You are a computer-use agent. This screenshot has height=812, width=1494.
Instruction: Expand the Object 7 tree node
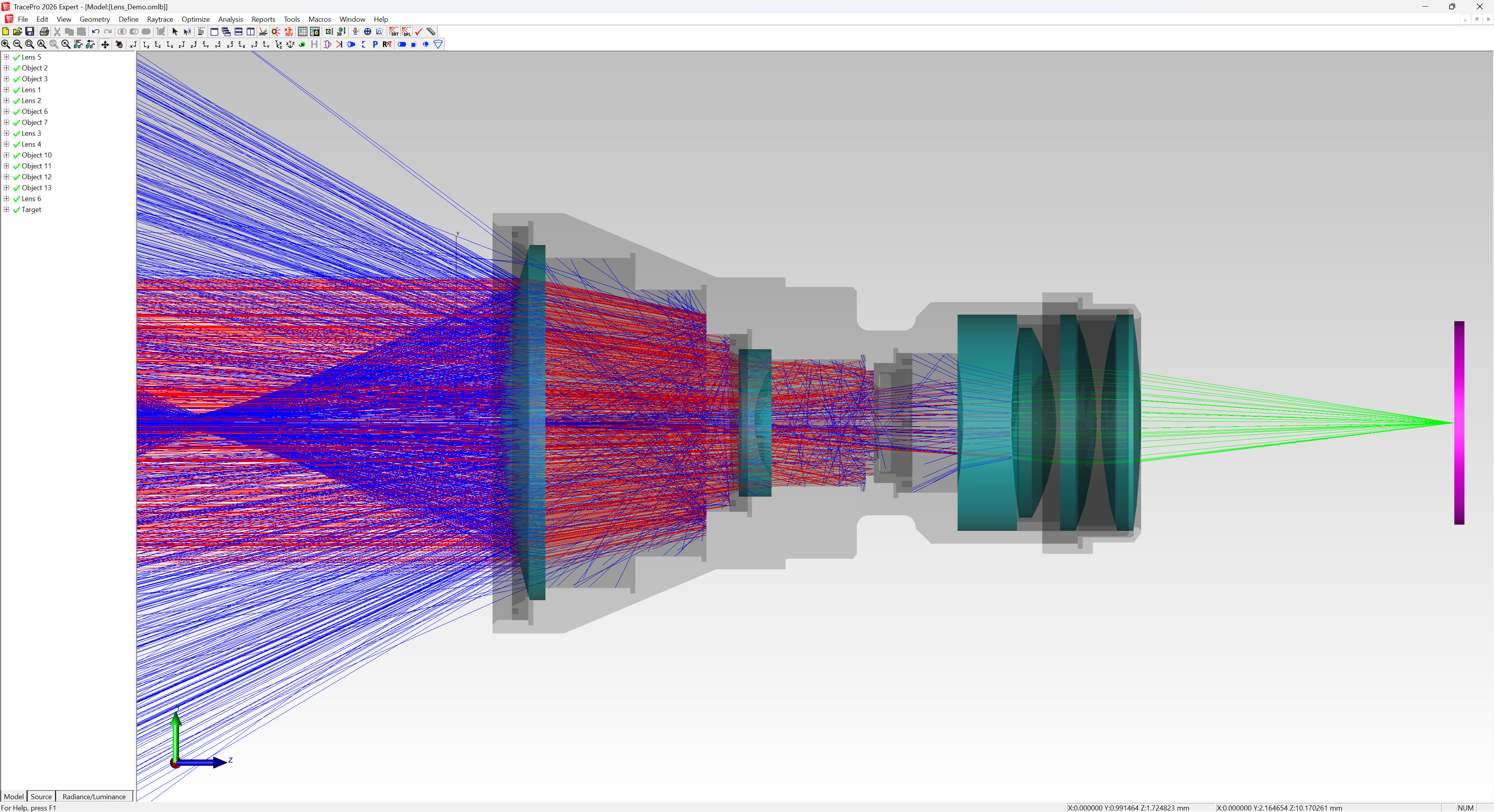click(6, 122)
